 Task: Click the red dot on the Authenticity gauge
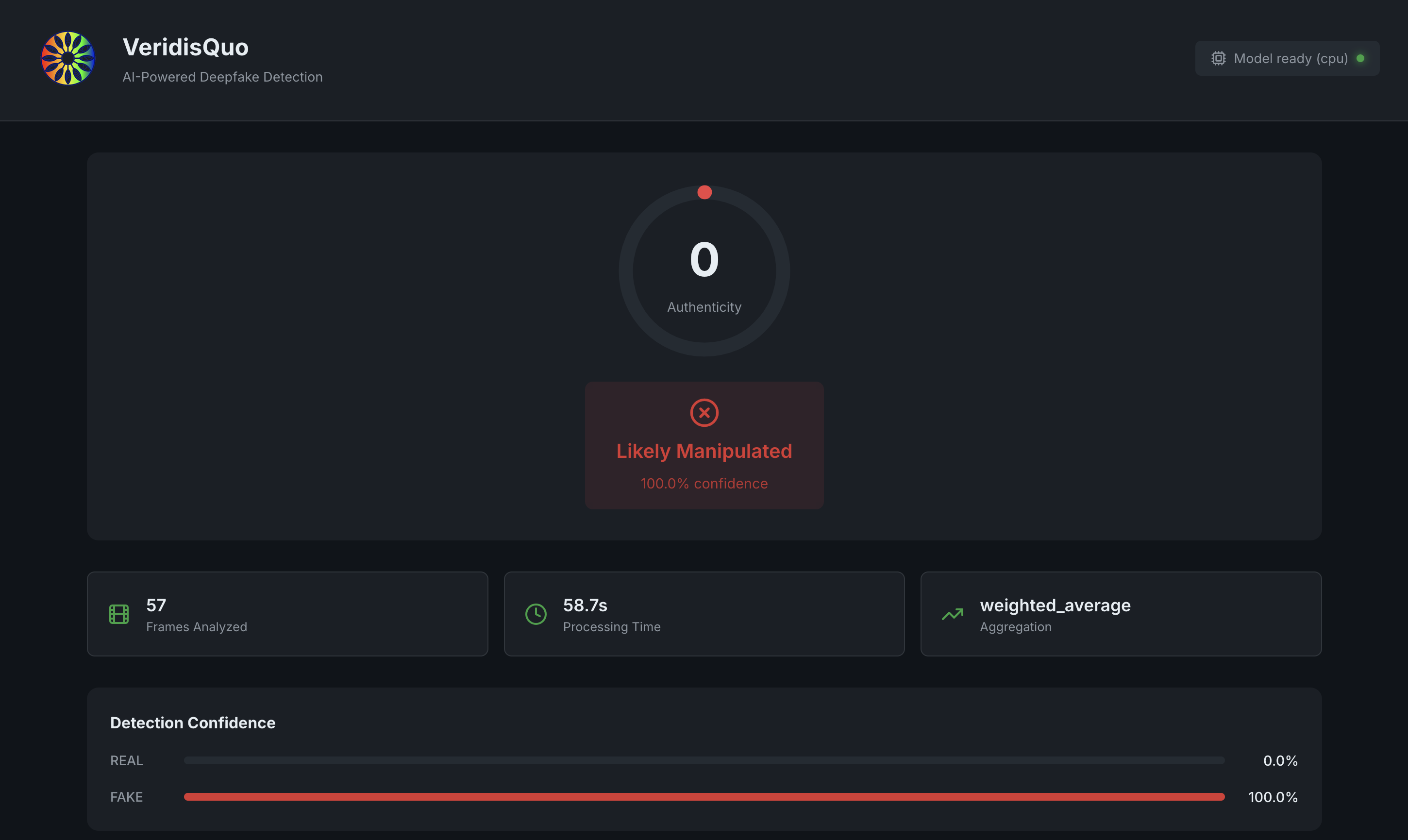pos(704,192)
